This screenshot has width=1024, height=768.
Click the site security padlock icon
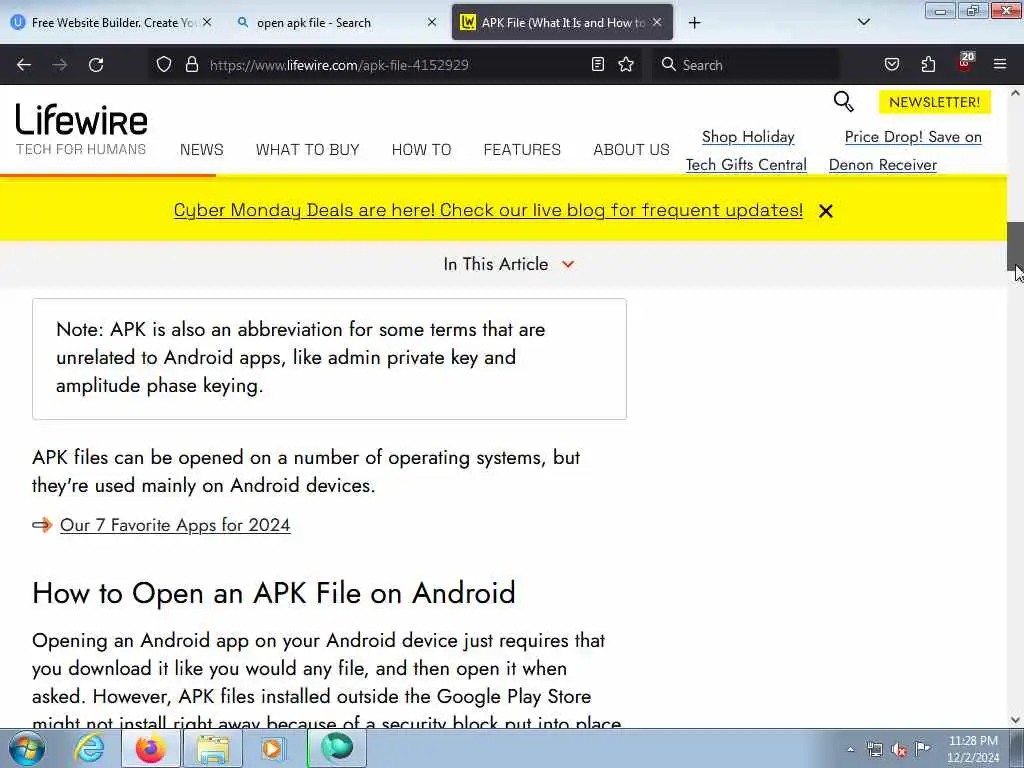point(191,64)
